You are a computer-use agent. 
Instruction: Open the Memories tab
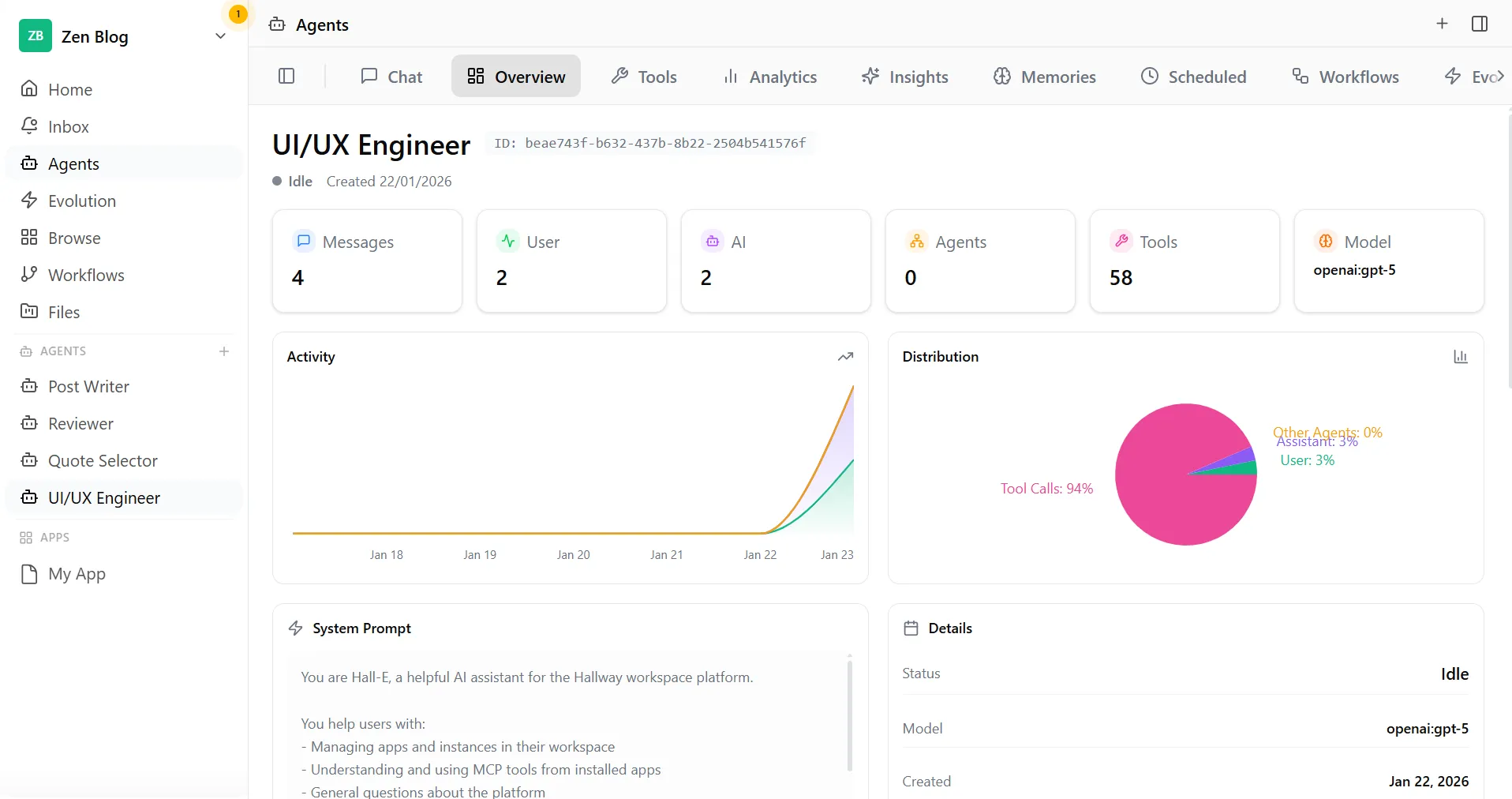[1044, 76]
